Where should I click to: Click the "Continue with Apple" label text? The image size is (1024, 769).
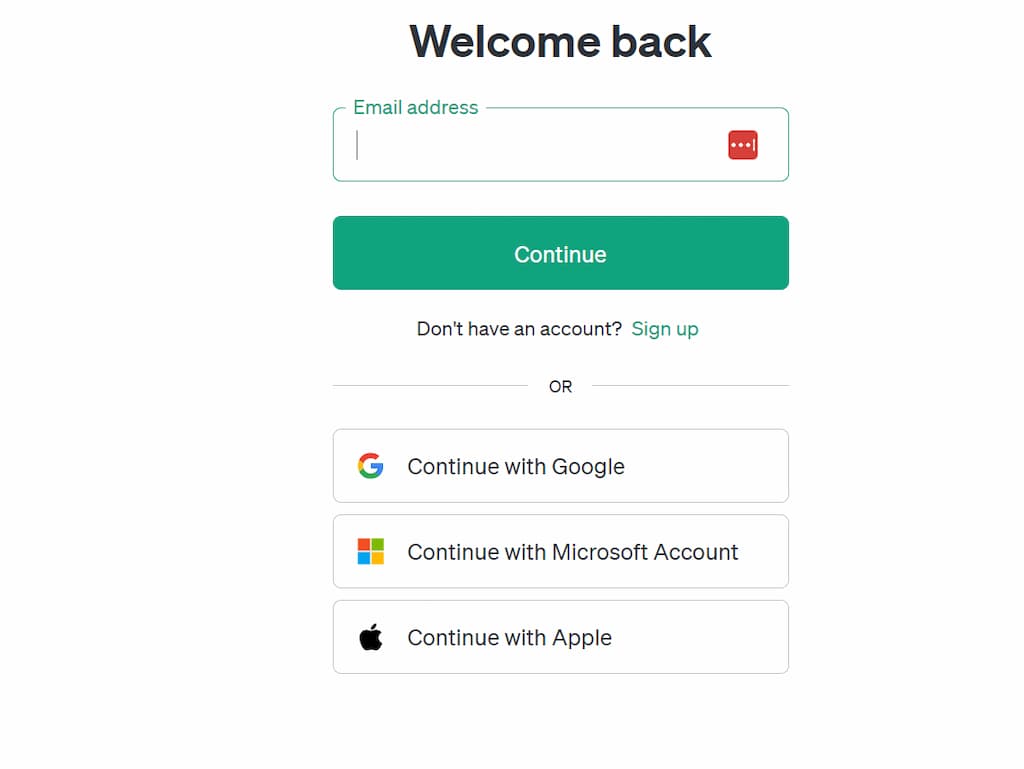pyautogui.click(x=509, y=638)
